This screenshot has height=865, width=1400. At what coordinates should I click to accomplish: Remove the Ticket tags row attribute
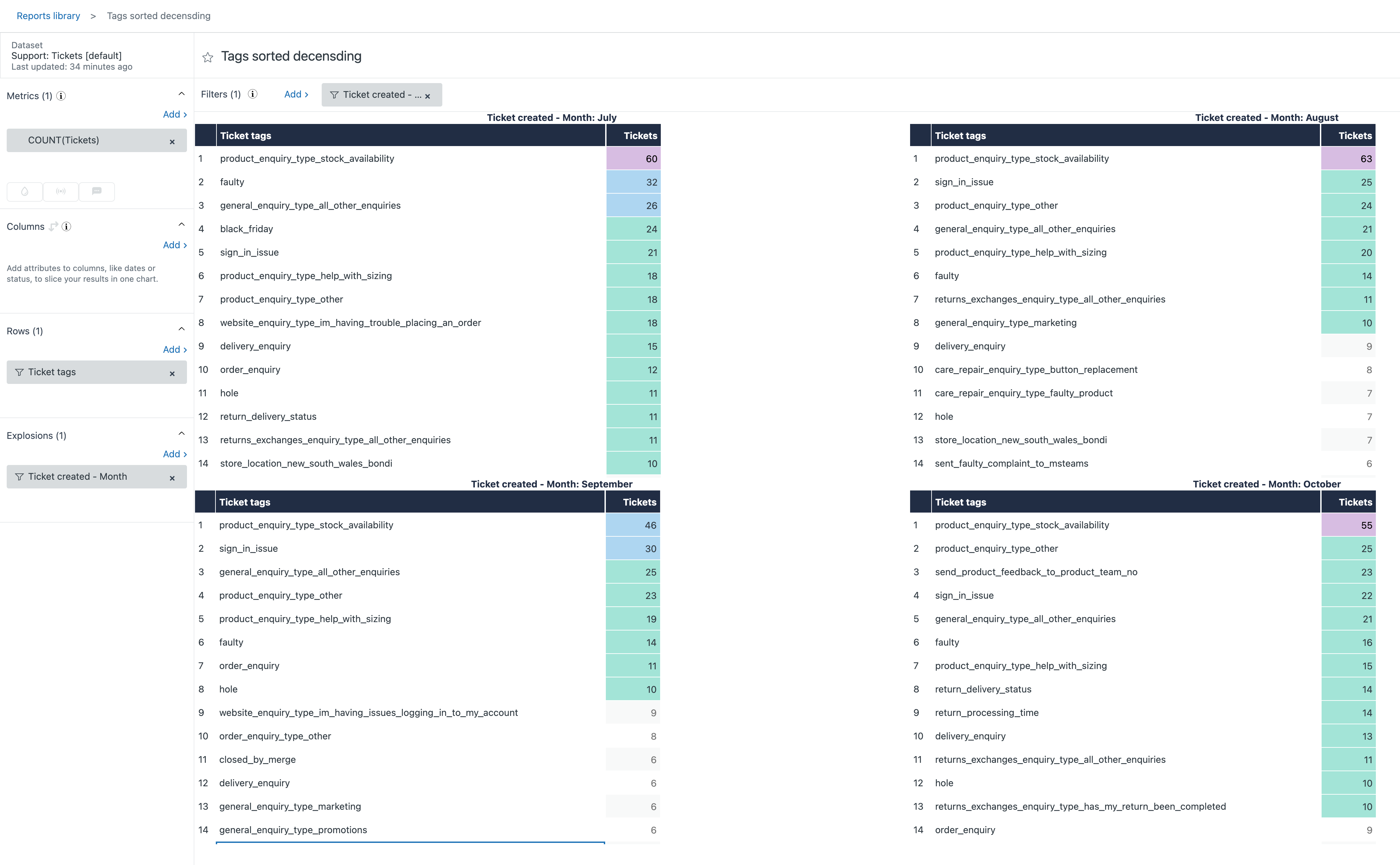click(x=172, y=374)
